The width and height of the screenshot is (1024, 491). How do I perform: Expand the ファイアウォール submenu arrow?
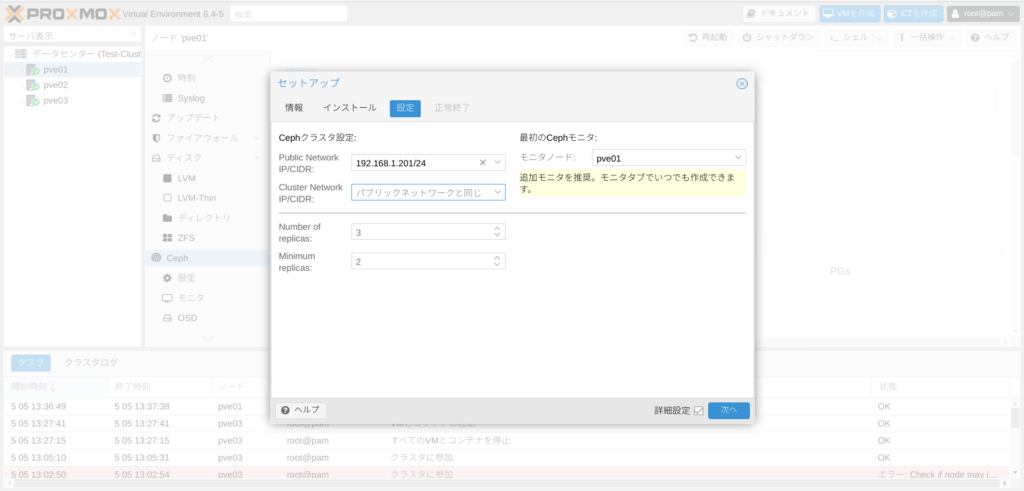(256, 138)
